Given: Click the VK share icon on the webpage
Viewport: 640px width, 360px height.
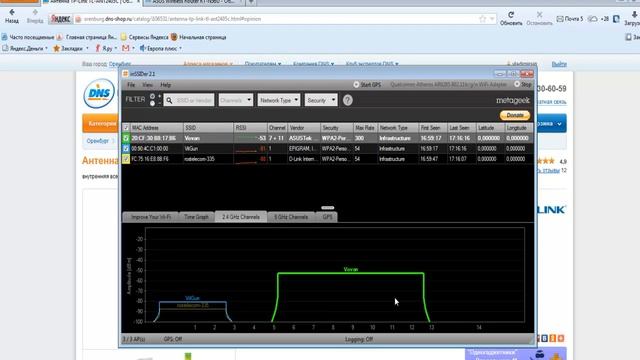Looking at the screenshot, I should [x=544, y=338].
